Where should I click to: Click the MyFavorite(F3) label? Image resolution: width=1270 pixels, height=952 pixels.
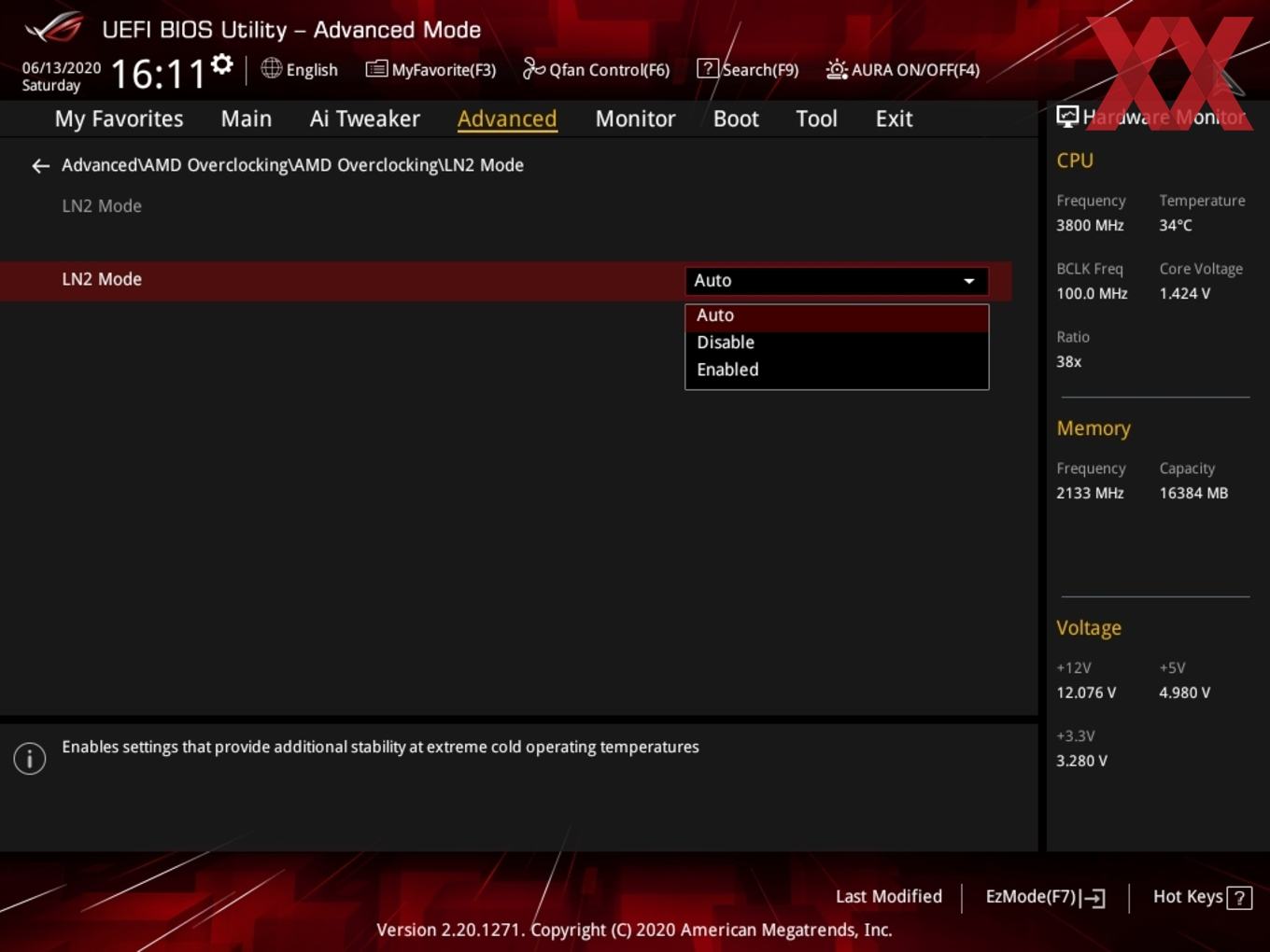tap(444, 70)
